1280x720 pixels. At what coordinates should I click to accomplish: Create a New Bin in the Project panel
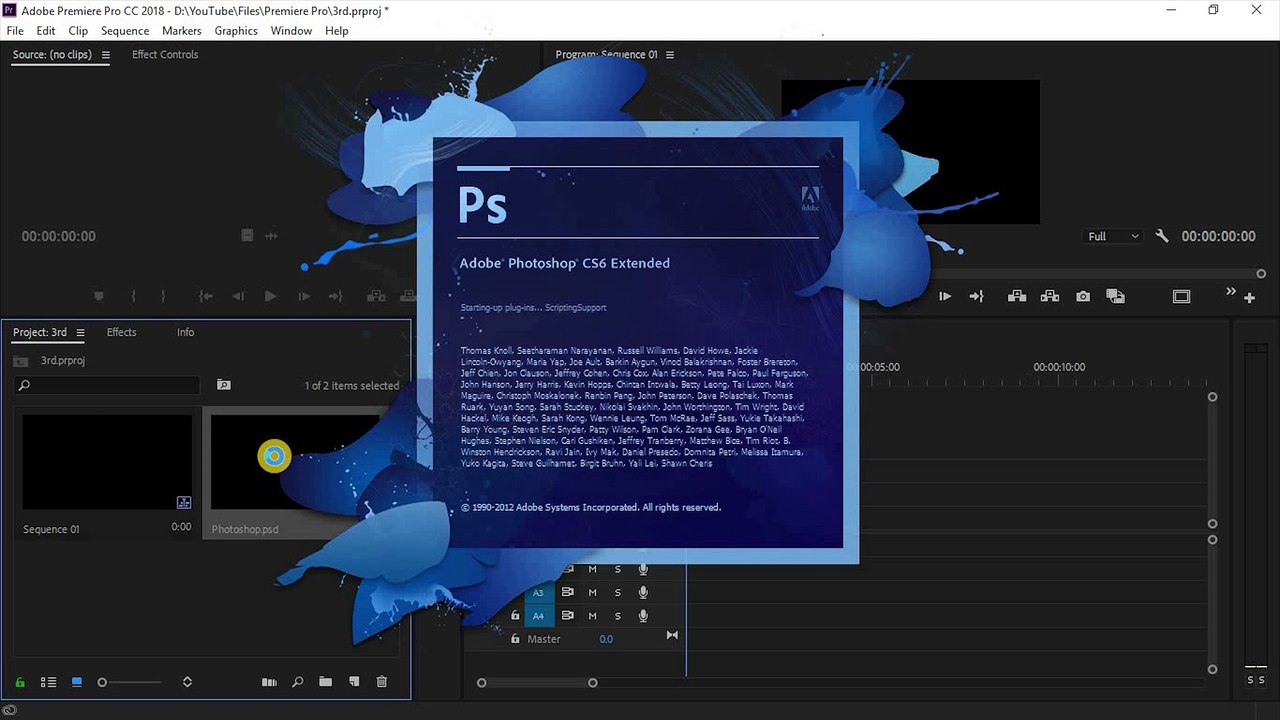tap(325, 682)
